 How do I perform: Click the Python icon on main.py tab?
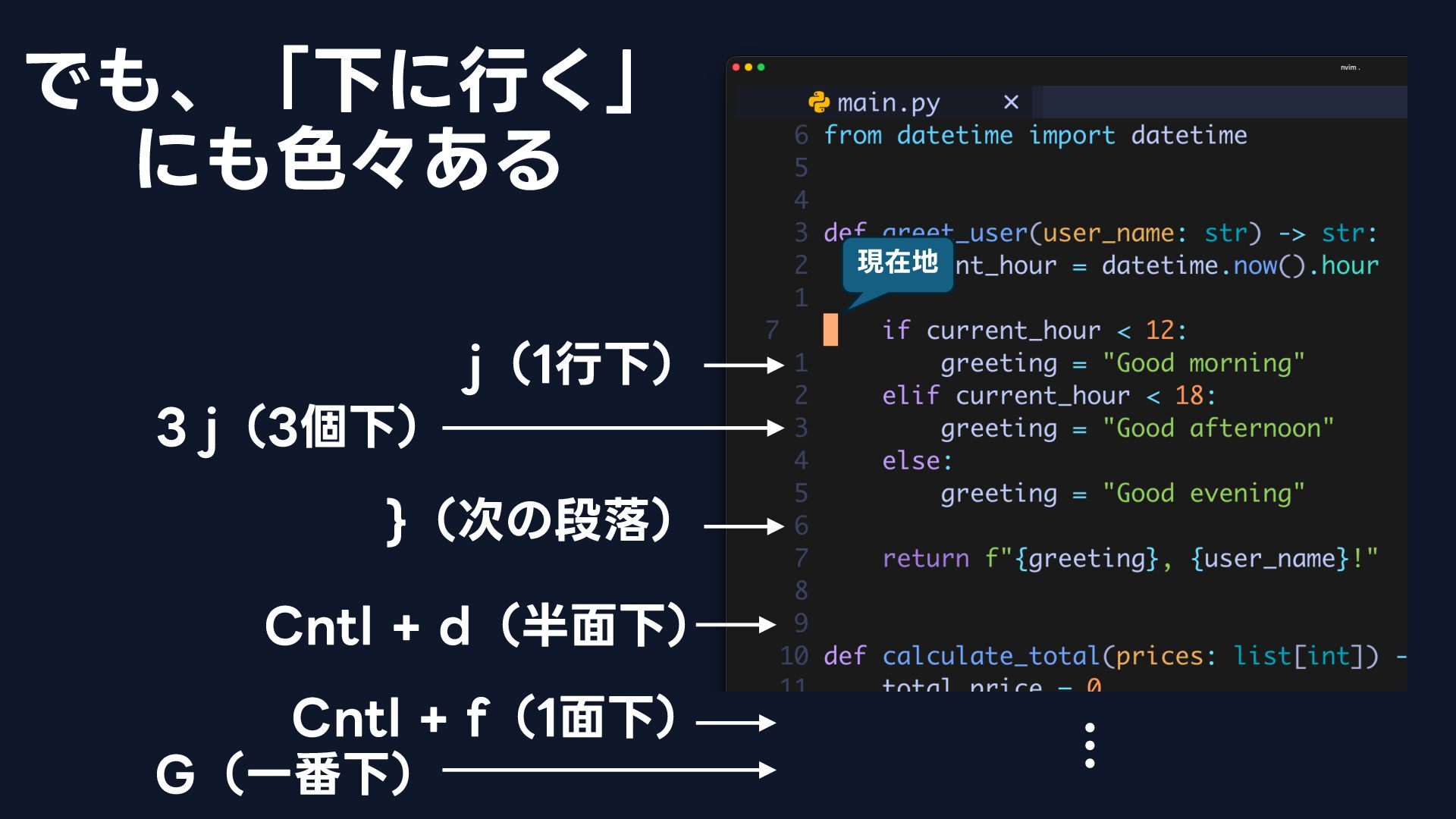pos(819,102)
